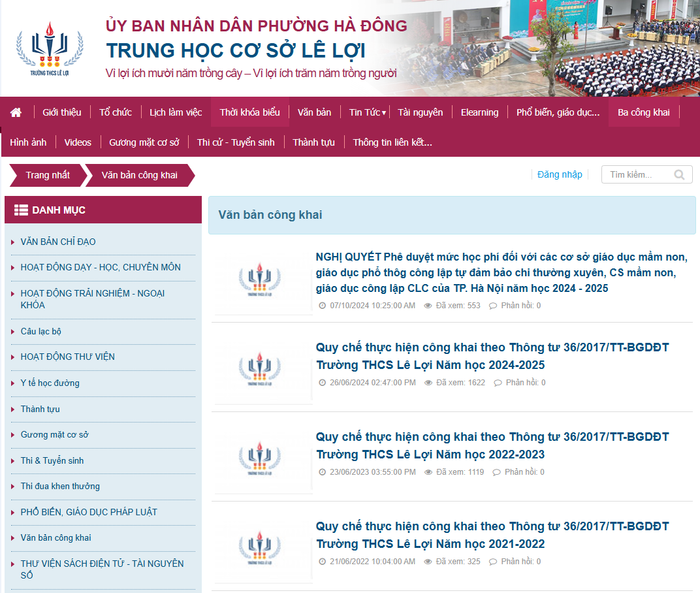
Task: Open HOẠT ĐỘNG DẠY - HỌC, CHUYÊN MÔN category
Action: 100,267
